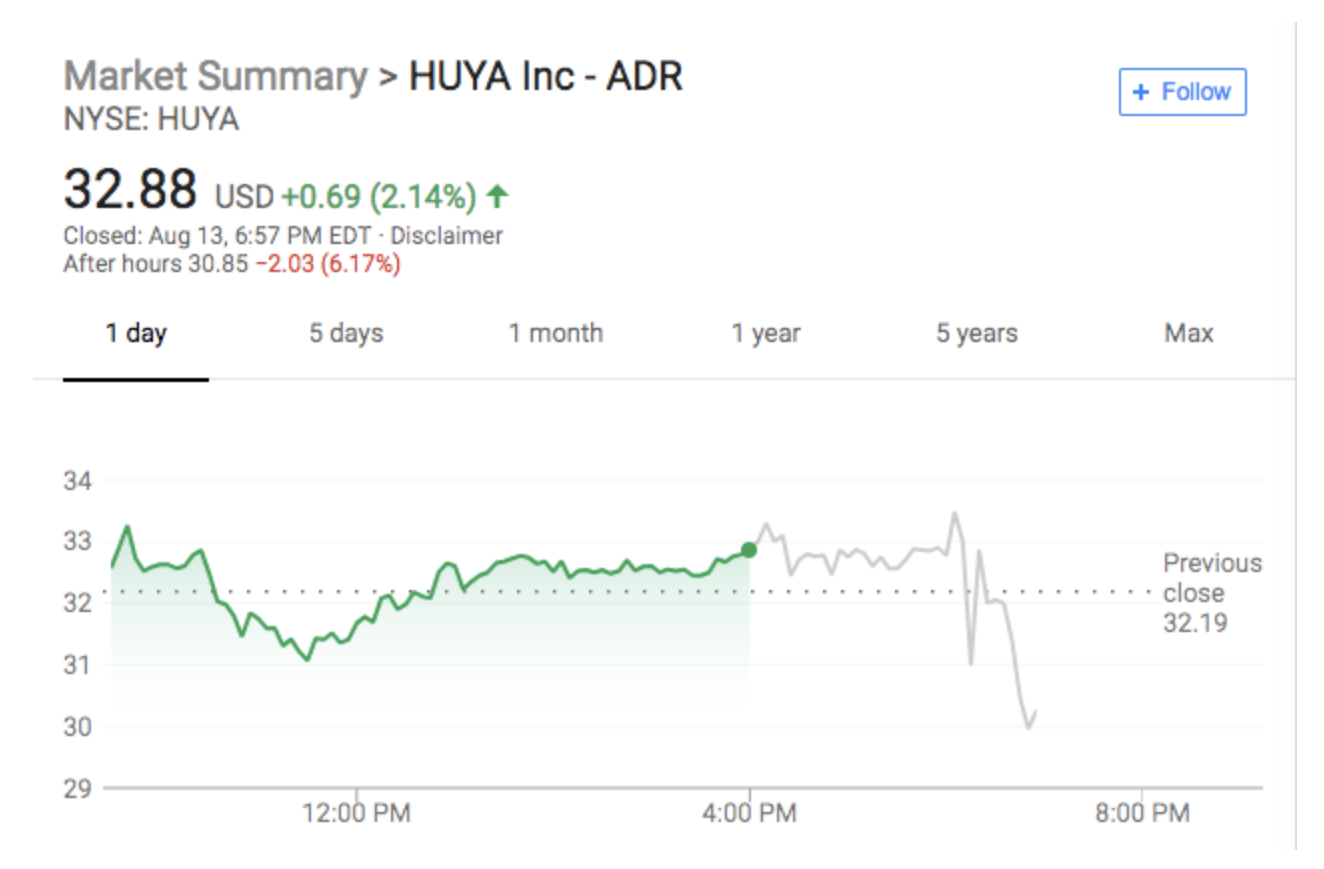The width and height of the screenshot is (1324, 869).
Task: Select the 1 day tab
Action: pyautogui.click(x=136, y=333)
